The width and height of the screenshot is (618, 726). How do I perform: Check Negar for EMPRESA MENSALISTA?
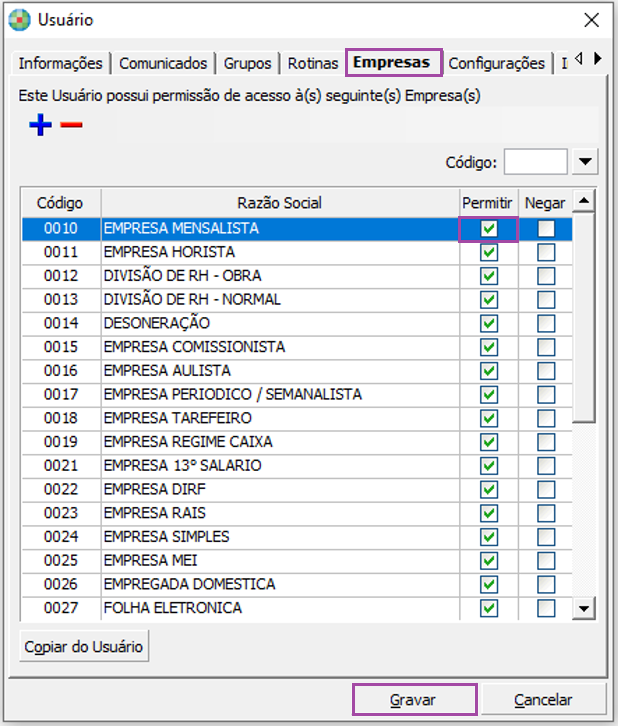pyautogui.click(x=546, y=229)
